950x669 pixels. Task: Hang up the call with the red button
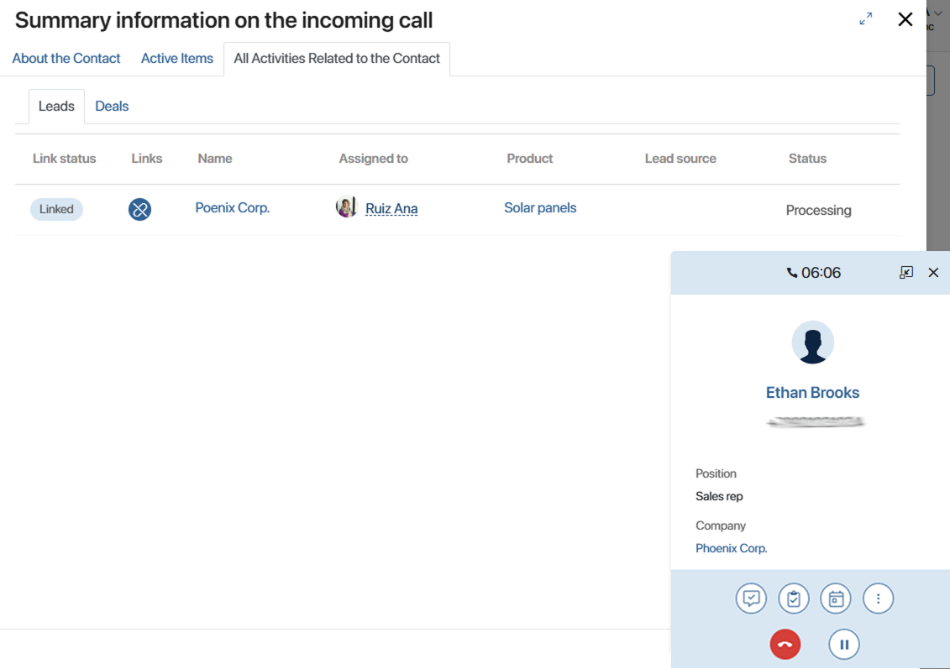[785, 644]
